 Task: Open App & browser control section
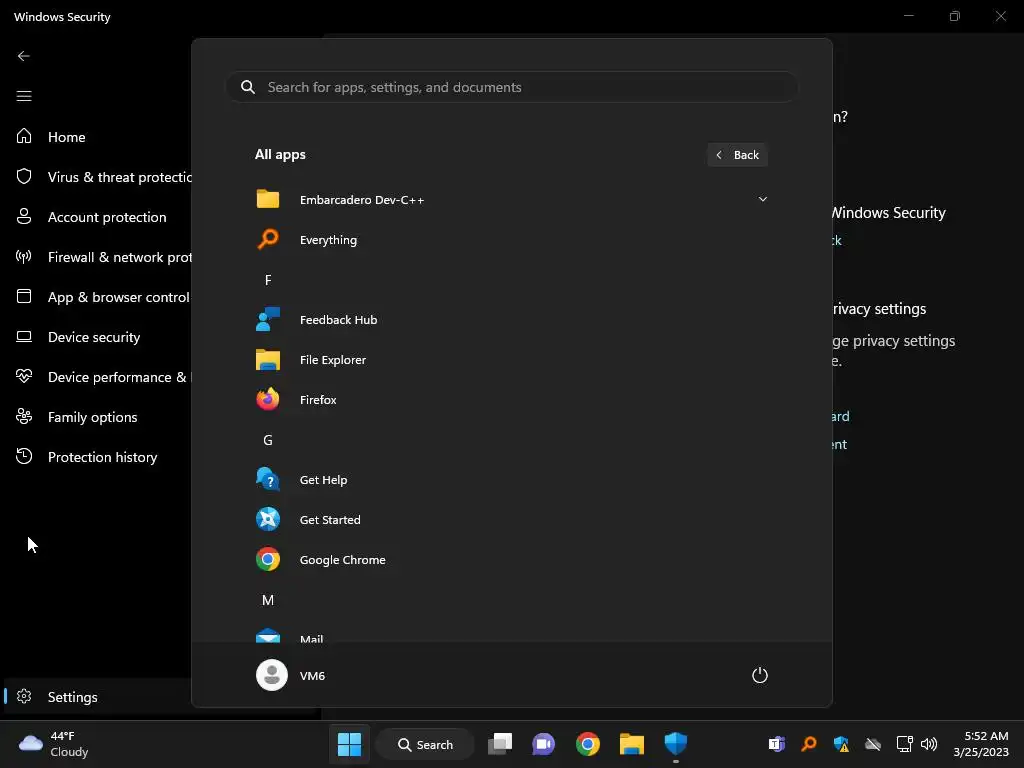(x=97, y=297)
